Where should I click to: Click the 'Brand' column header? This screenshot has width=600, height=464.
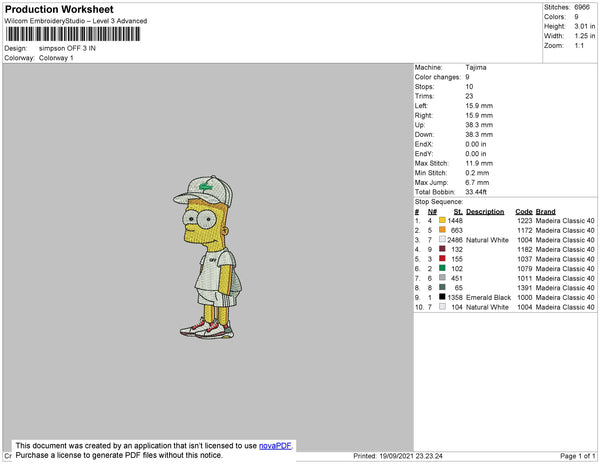coord(546,212)
